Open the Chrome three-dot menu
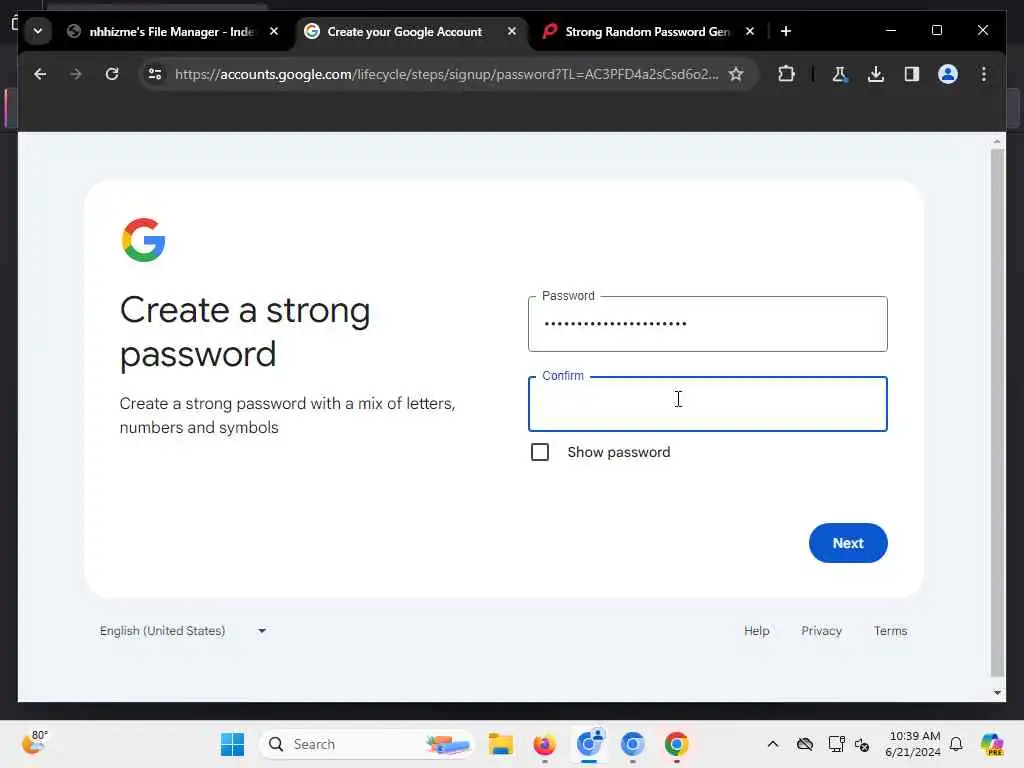 (x=984, y=74)
